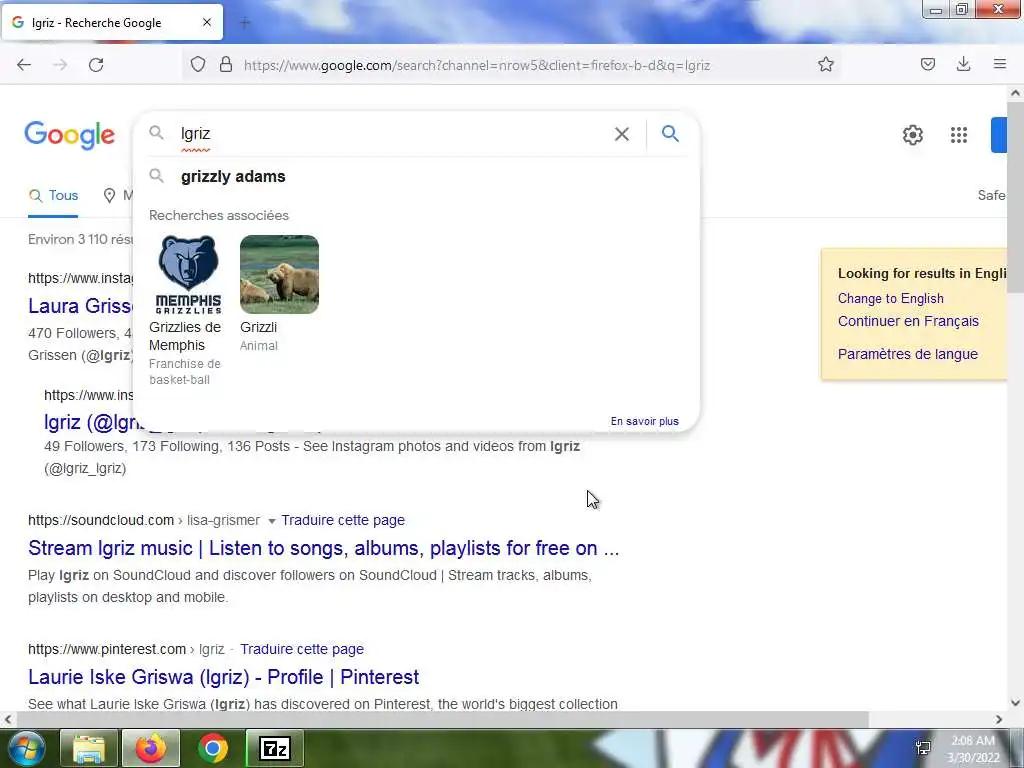Click the horizontal scrollbar left arrow
Viewport: 1024px width, 768px height.
(x=8, y=720)
